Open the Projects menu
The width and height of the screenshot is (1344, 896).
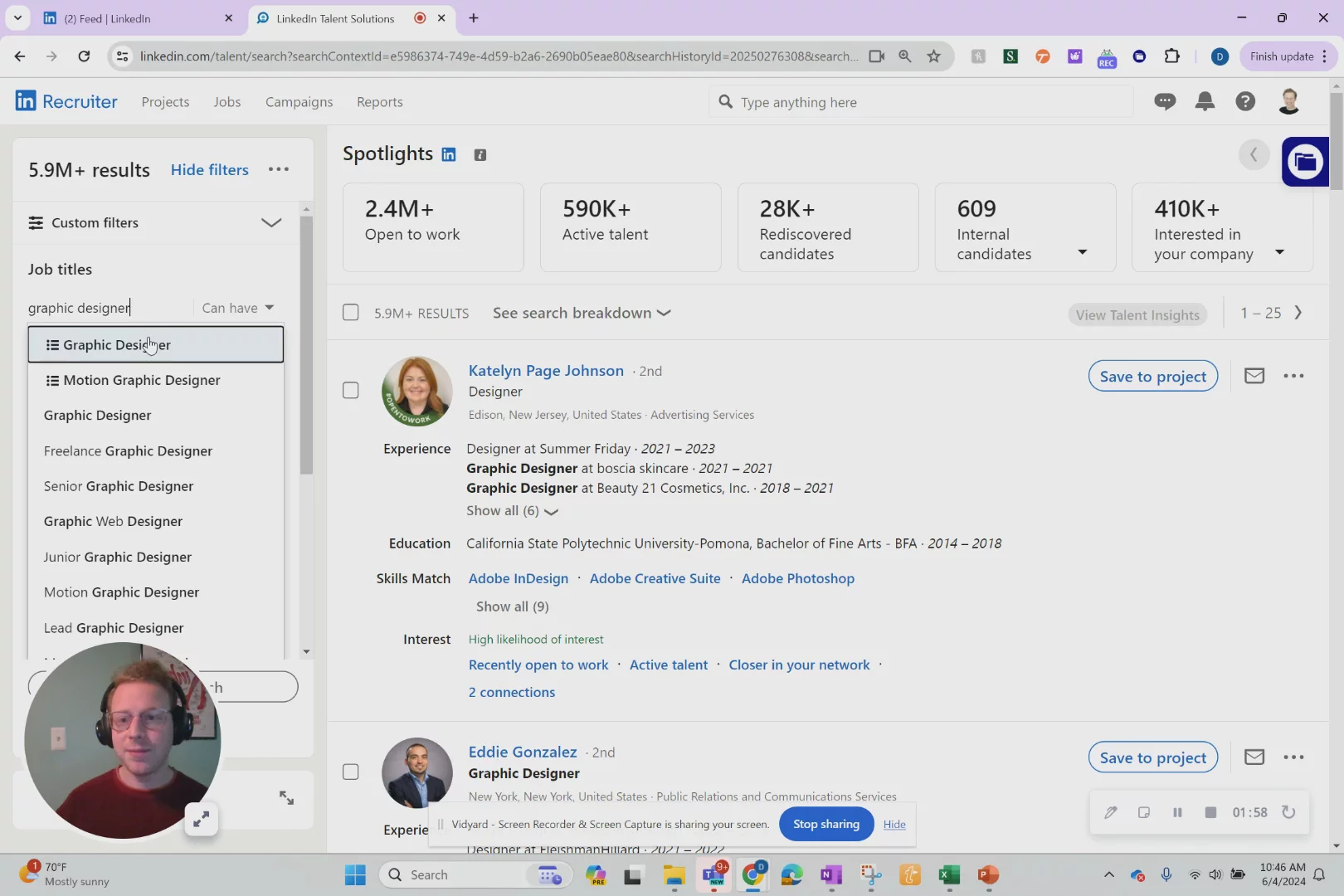pyautogui.click(x=165, y=102)
